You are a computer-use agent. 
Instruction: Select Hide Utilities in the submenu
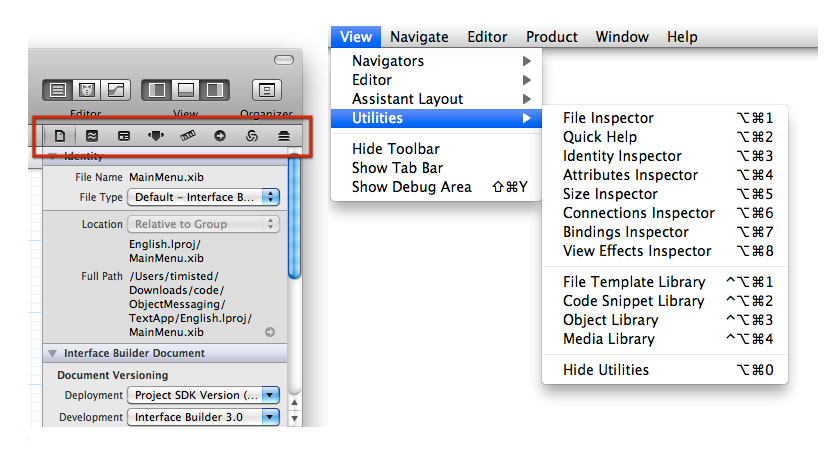(x=605, y=370)
